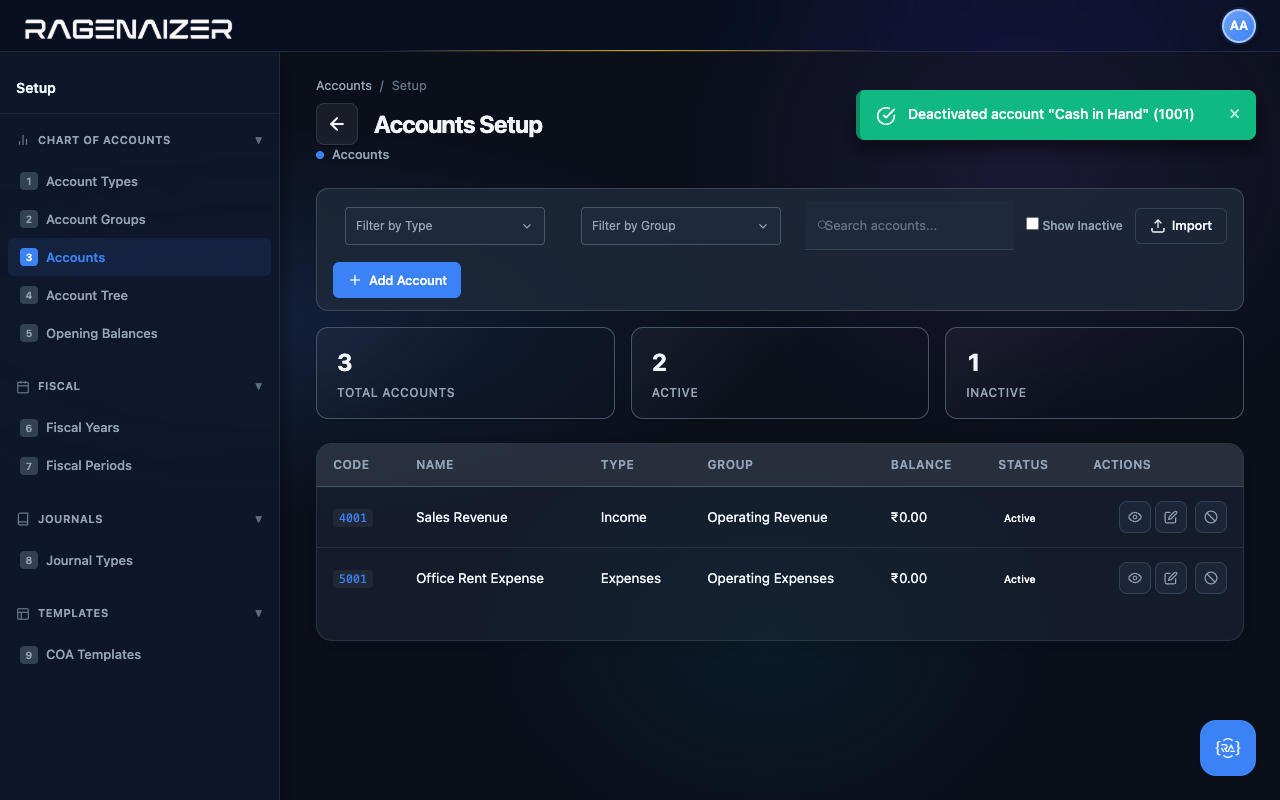Focus the Search accounts input field
Image resolution: width=1280 pixels, height=800 pixels.
click(x=909, y=226)
